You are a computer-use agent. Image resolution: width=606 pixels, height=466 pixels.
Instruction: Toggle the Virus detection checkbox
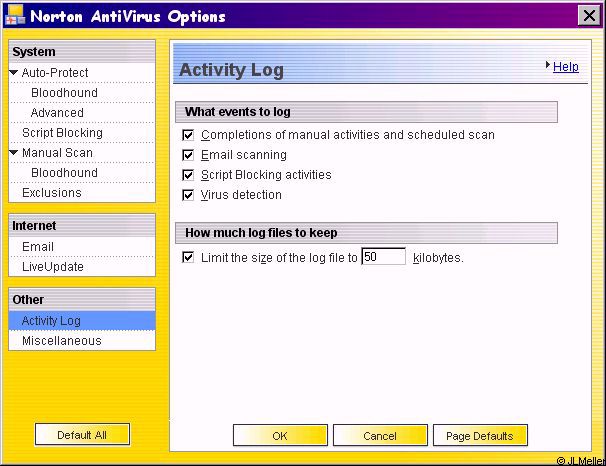[188, 195]
